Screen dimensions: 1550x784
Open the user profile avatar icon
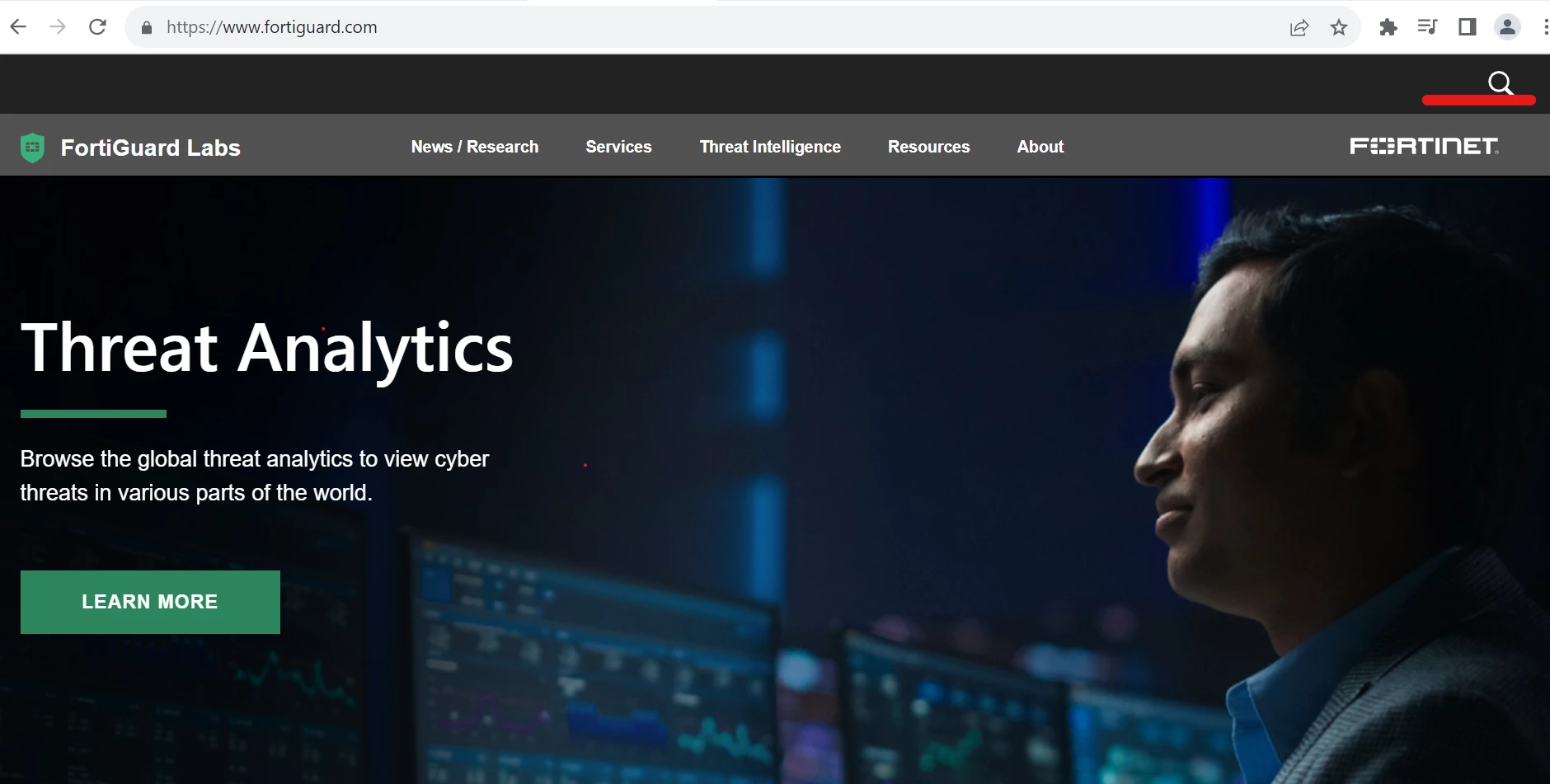coord(1507,27)
